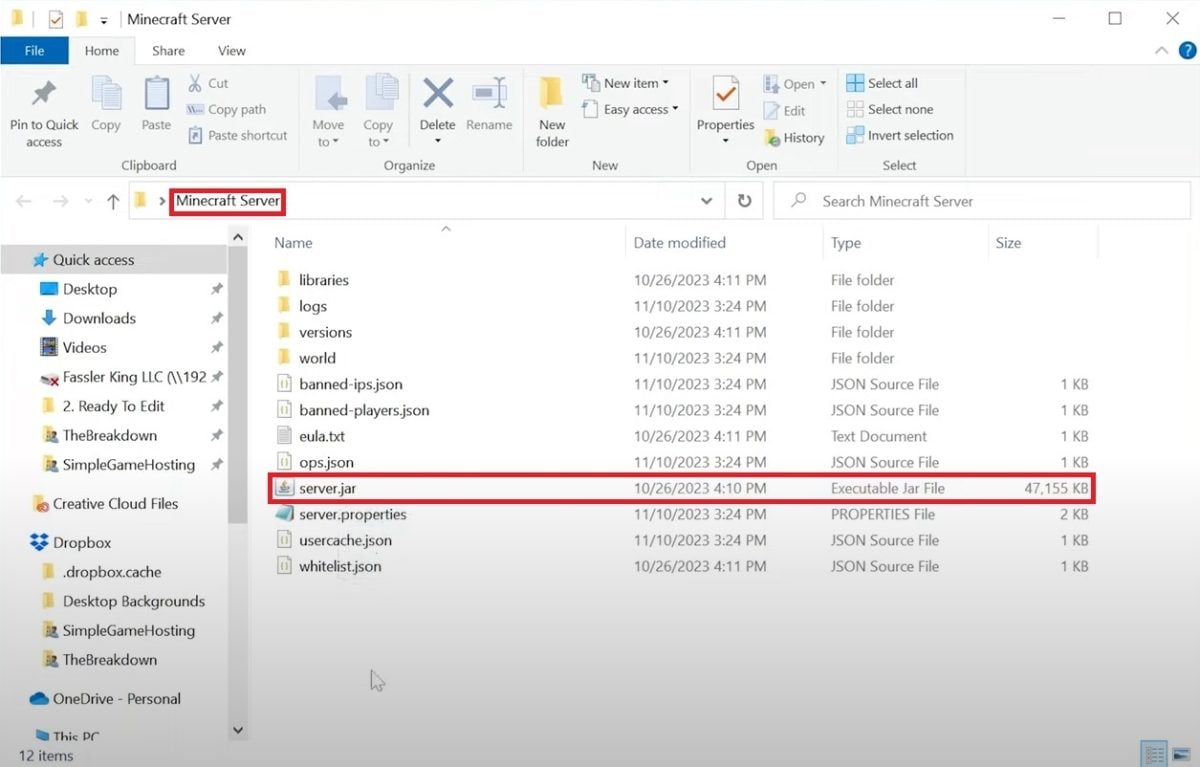This screenshot has width=1200, height=767.
Task: Select the server.jar file
Action: click(328, 488)
